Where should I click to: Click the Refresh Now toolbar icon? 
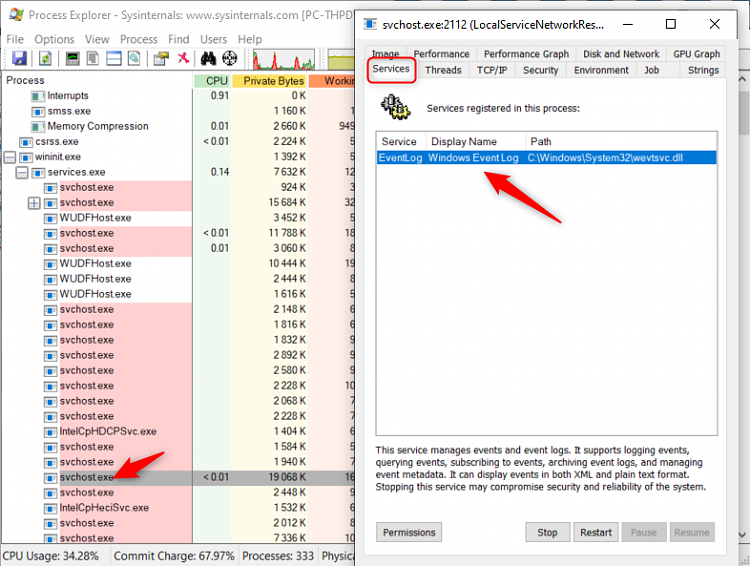(x=45, y=58)
